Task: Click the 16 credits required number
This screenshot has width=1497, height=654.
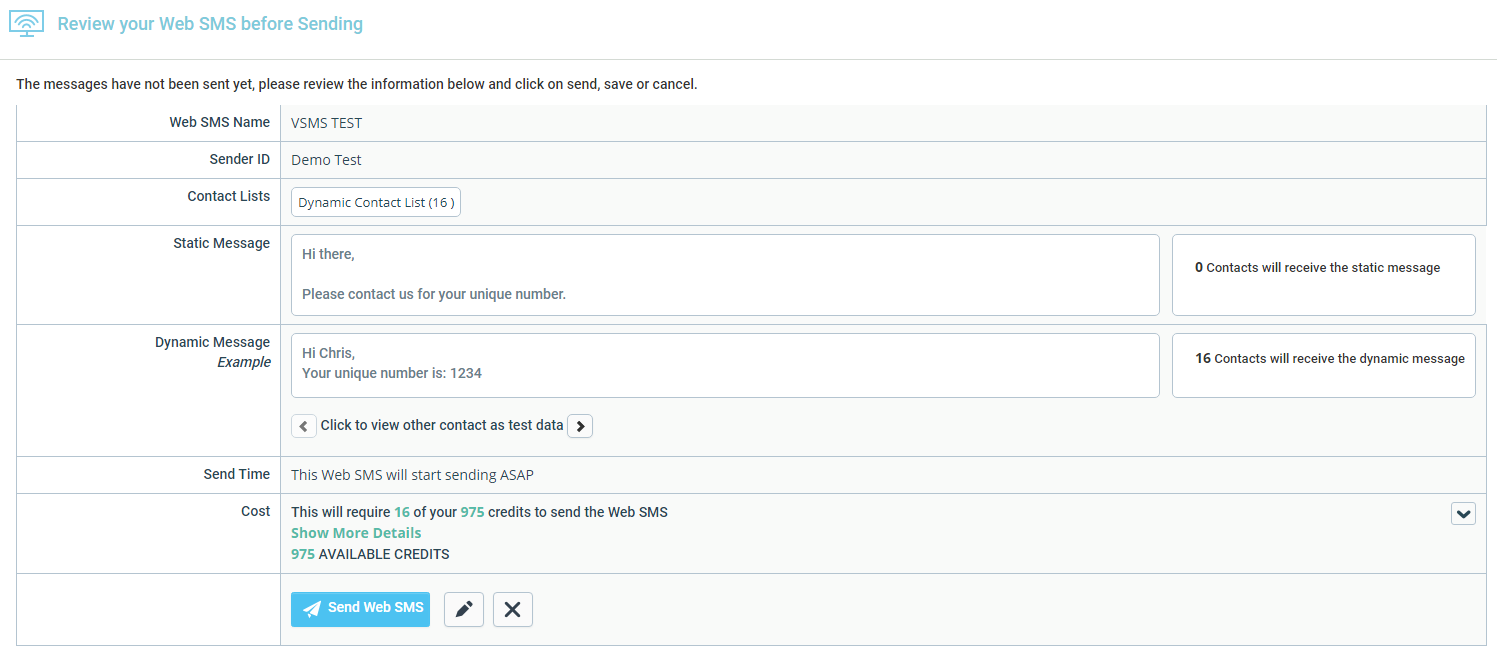Action: pos(402,512)
